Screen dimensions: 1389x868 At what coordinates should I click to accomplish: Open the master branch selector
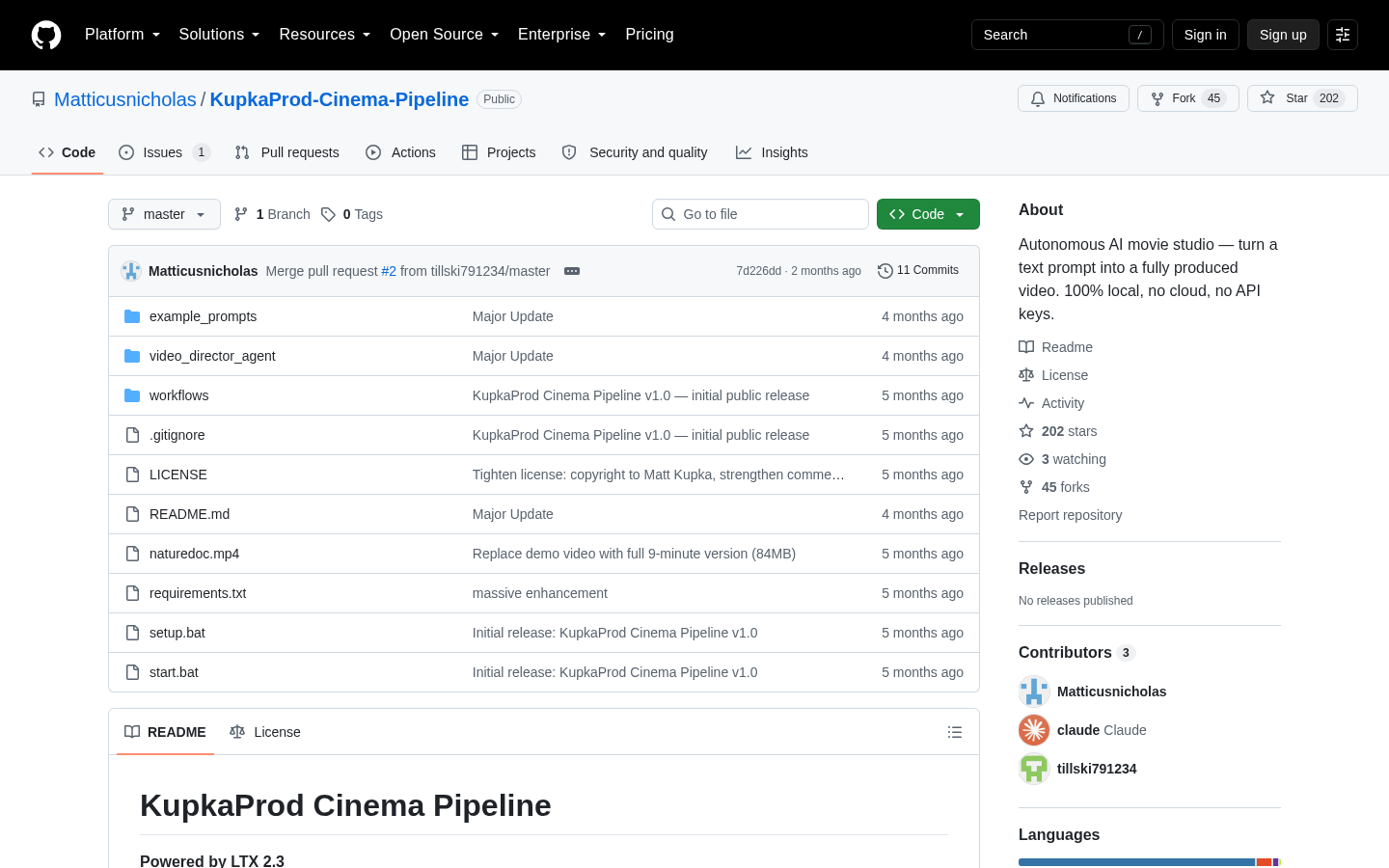click(164, 214)
